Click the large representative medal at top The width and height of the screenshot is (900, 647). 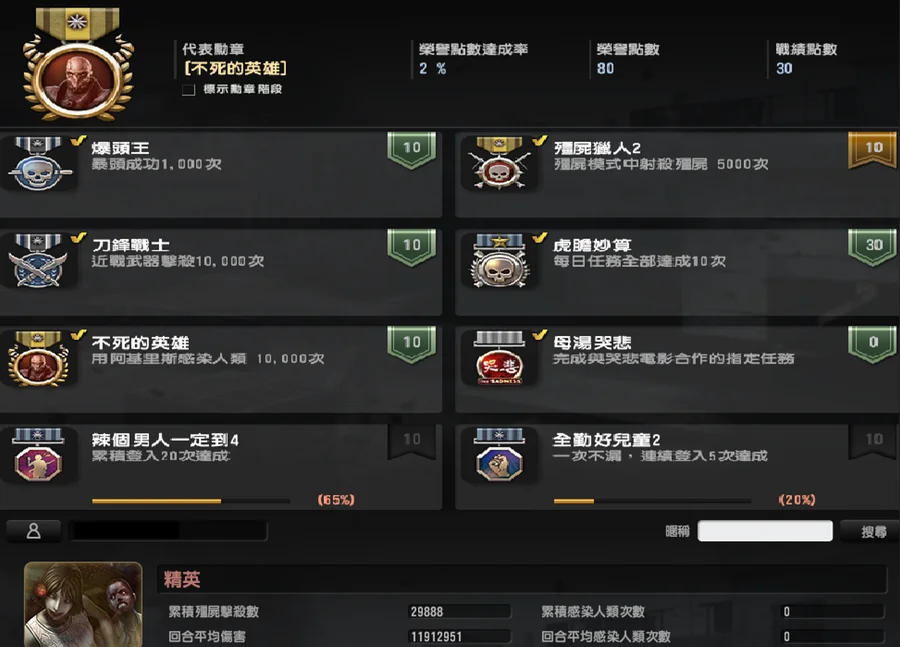coord(78,64)
